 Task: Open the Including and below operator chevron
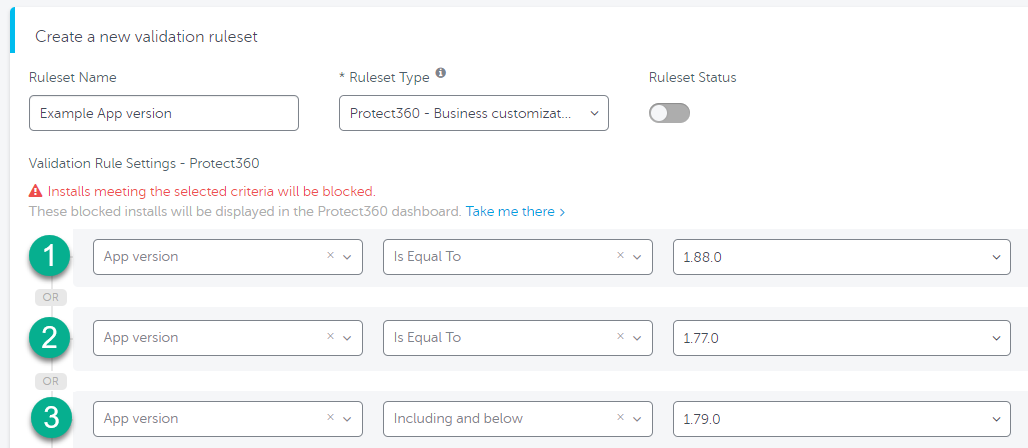pos(637,419)
